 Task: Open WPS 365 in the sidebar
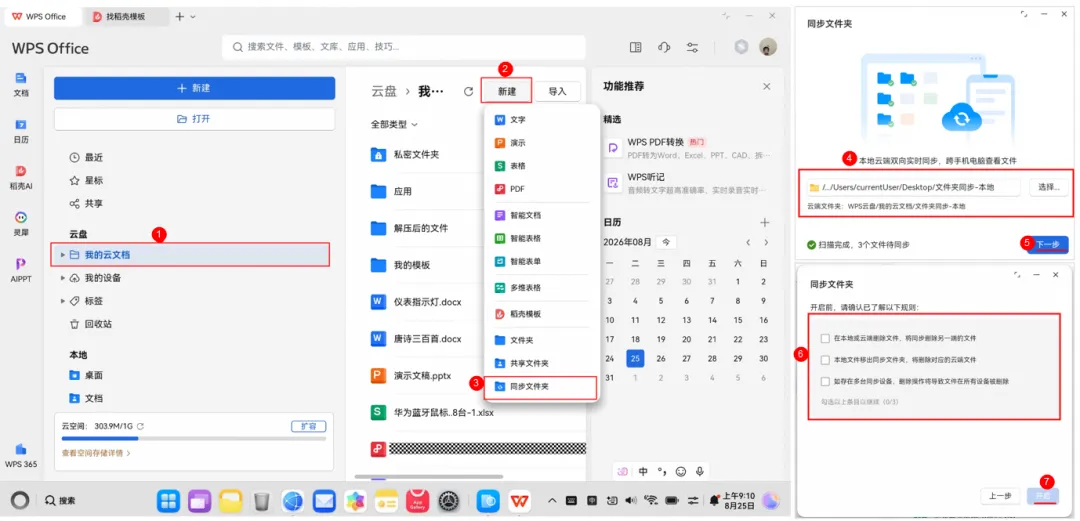coord(21,456)
